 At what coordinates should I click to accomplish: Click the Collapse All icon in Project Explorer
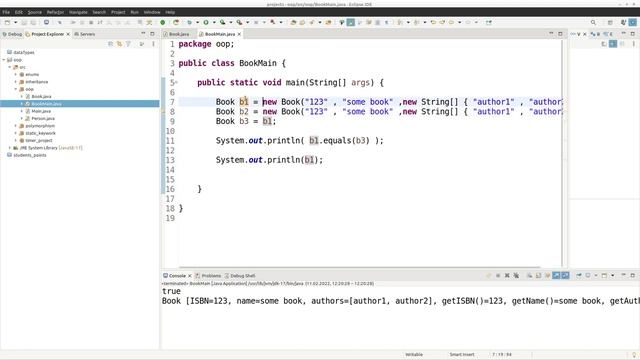111,44
